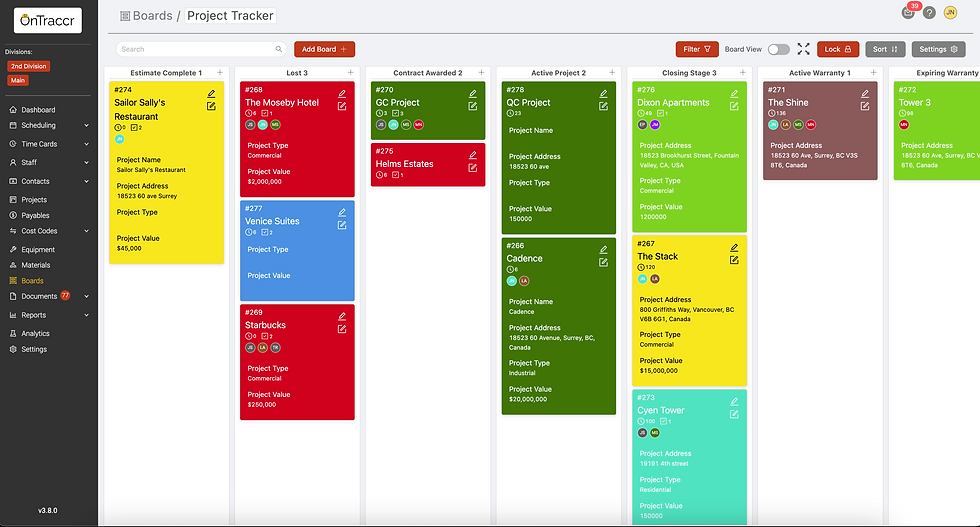Add a card to the Closing Stage column with plus icon

pyautogui.click(x=742, y=73)
